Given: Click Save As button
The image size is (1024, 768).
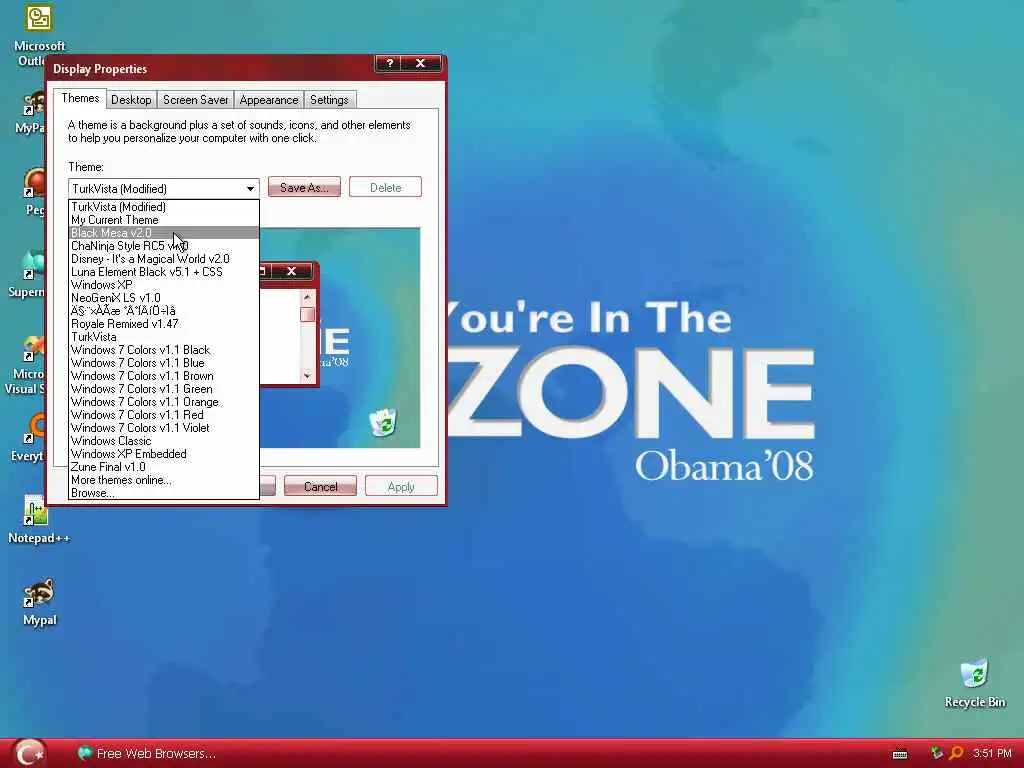Looking at the screenshot, I should coord(304,187).
